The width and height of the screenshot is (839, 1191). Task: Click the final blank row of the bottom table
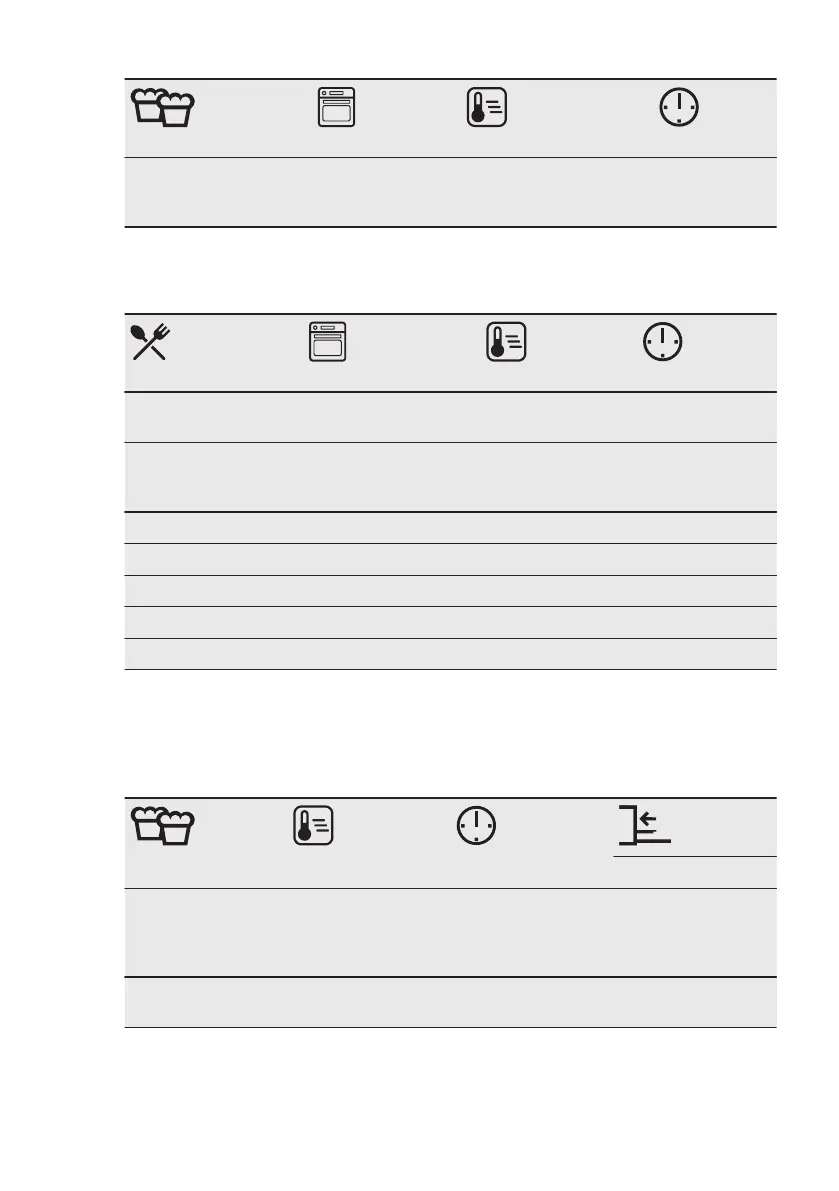(450, 1003)
